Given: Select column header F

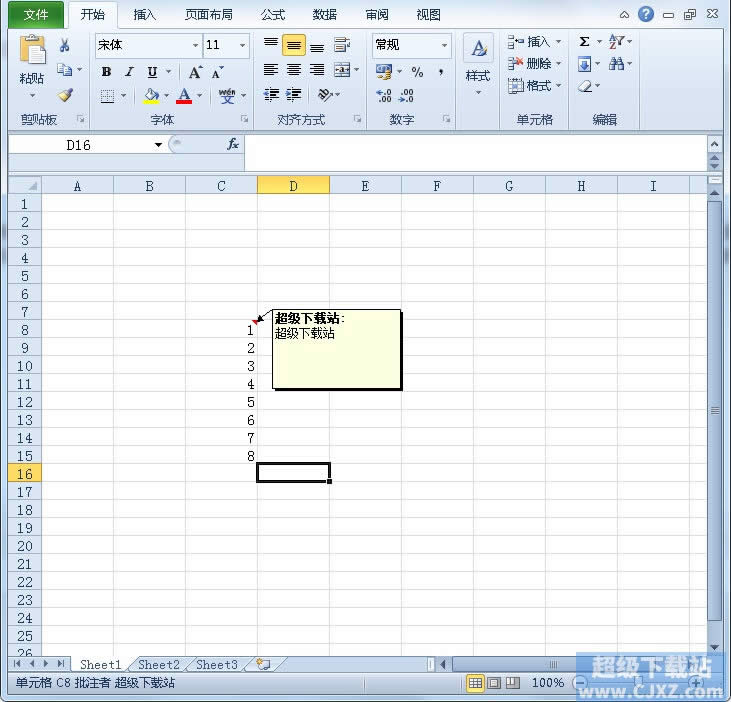Looking at the screenshot, I should click(x=437, y=186).
